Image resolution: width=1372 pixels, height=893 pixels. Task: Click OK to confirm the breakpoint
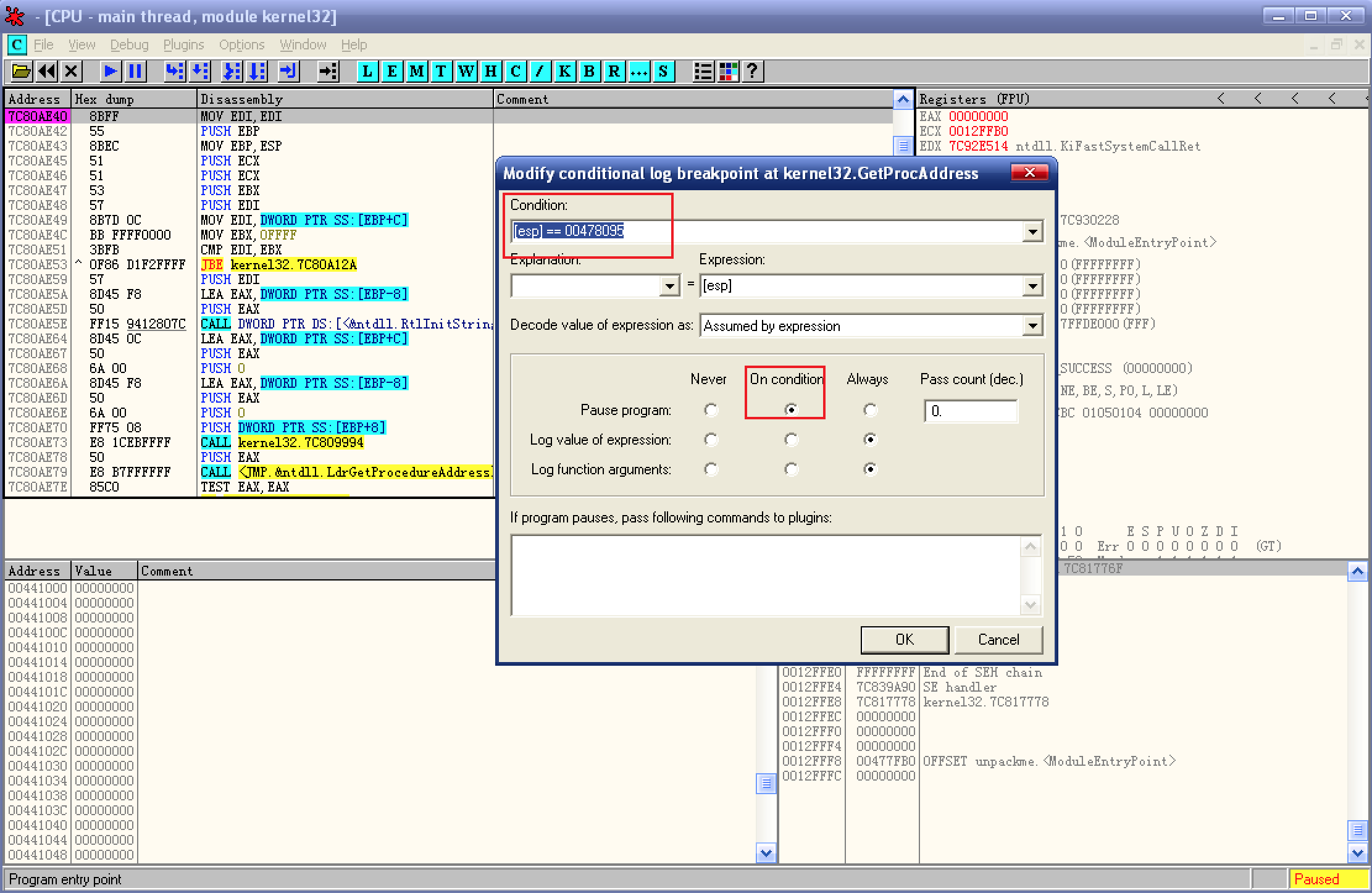pos(904,640)
